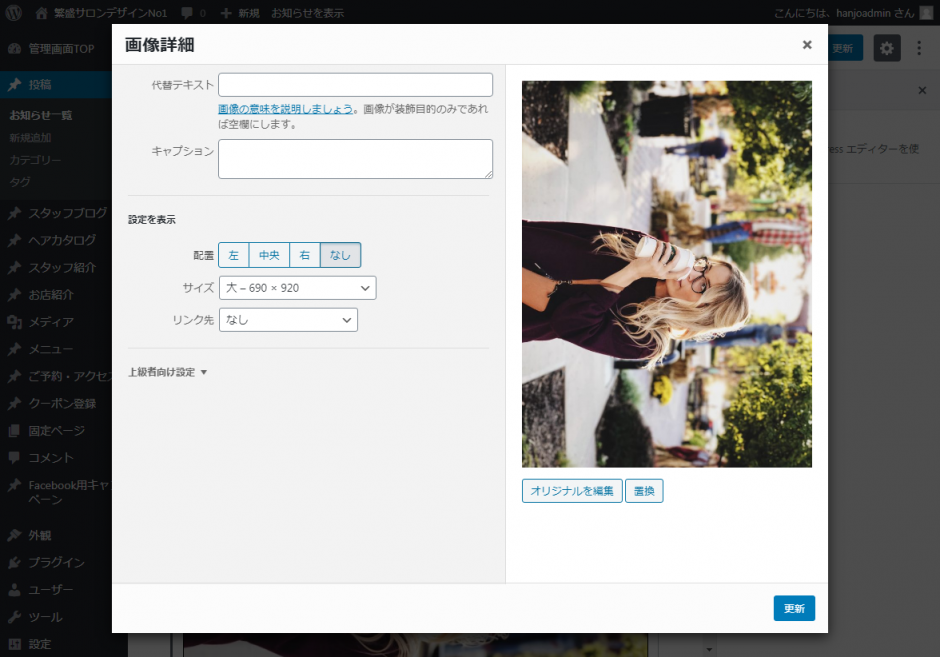
Task: Open the プラグイン sidebar item
Action: tap(56, 562)
